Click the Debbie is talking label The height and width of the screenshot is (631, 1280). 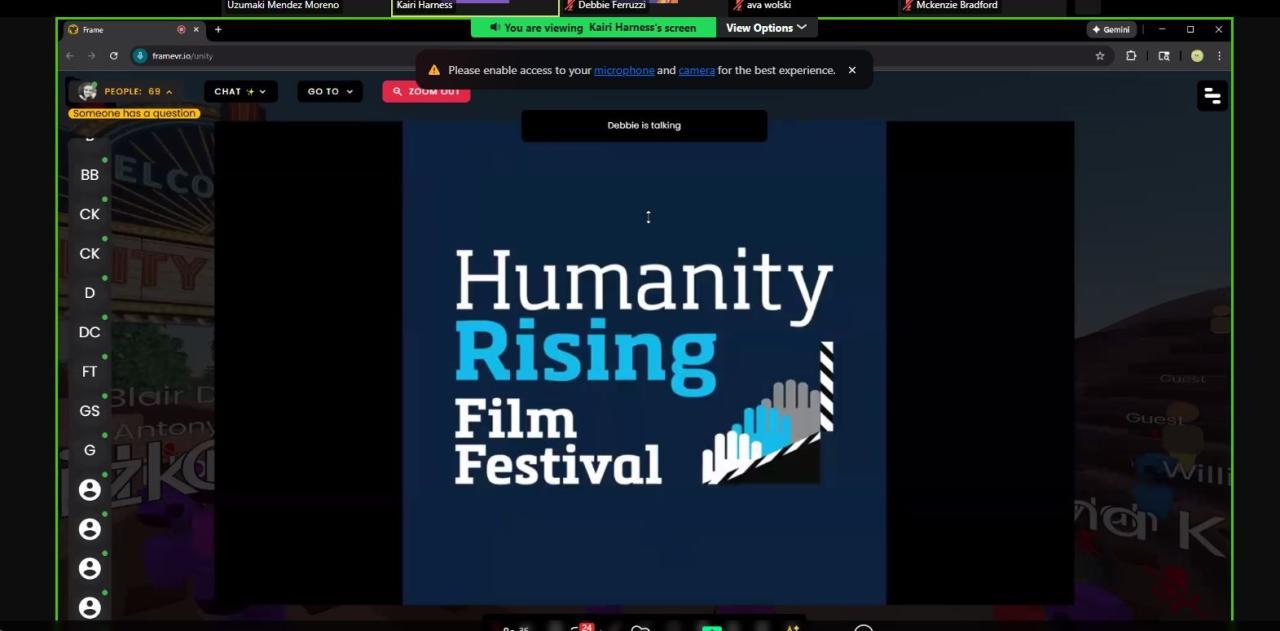coord(644,125)
